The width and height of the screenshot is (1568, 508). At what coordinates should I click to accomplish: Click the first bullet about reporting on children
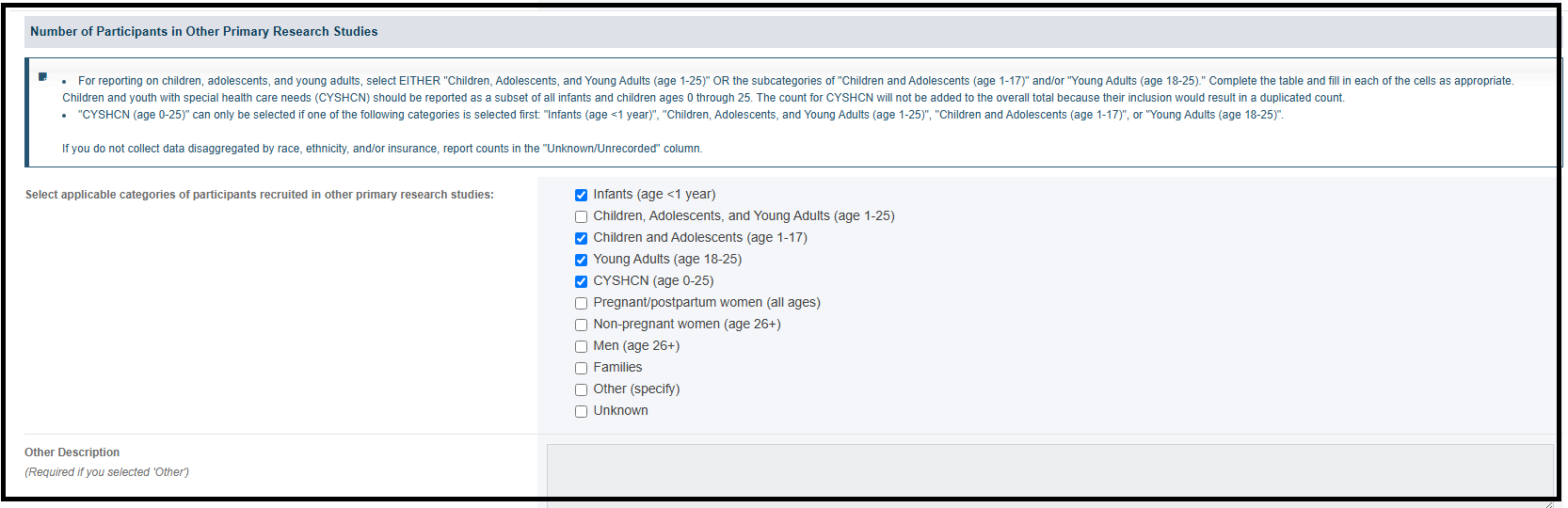[x=788, y=89]
